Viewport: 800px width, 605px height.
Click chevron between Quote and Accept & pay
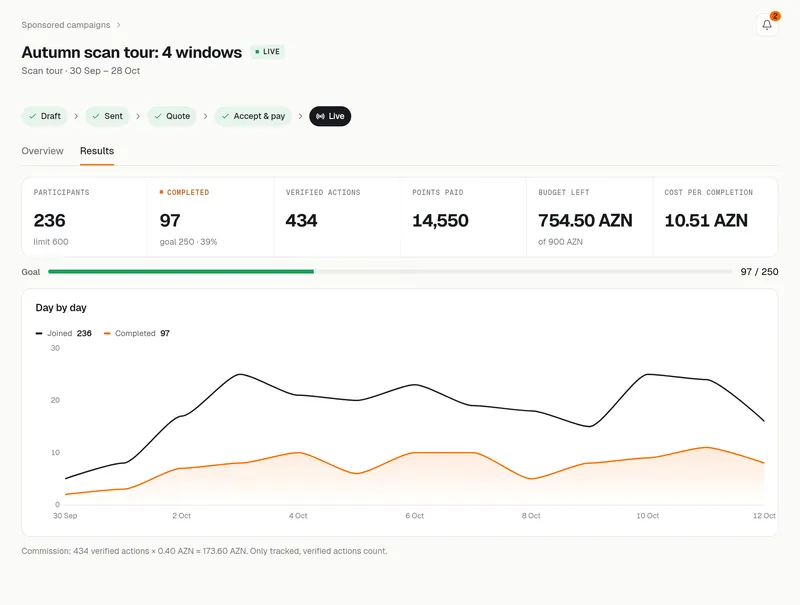coord(206,116)
